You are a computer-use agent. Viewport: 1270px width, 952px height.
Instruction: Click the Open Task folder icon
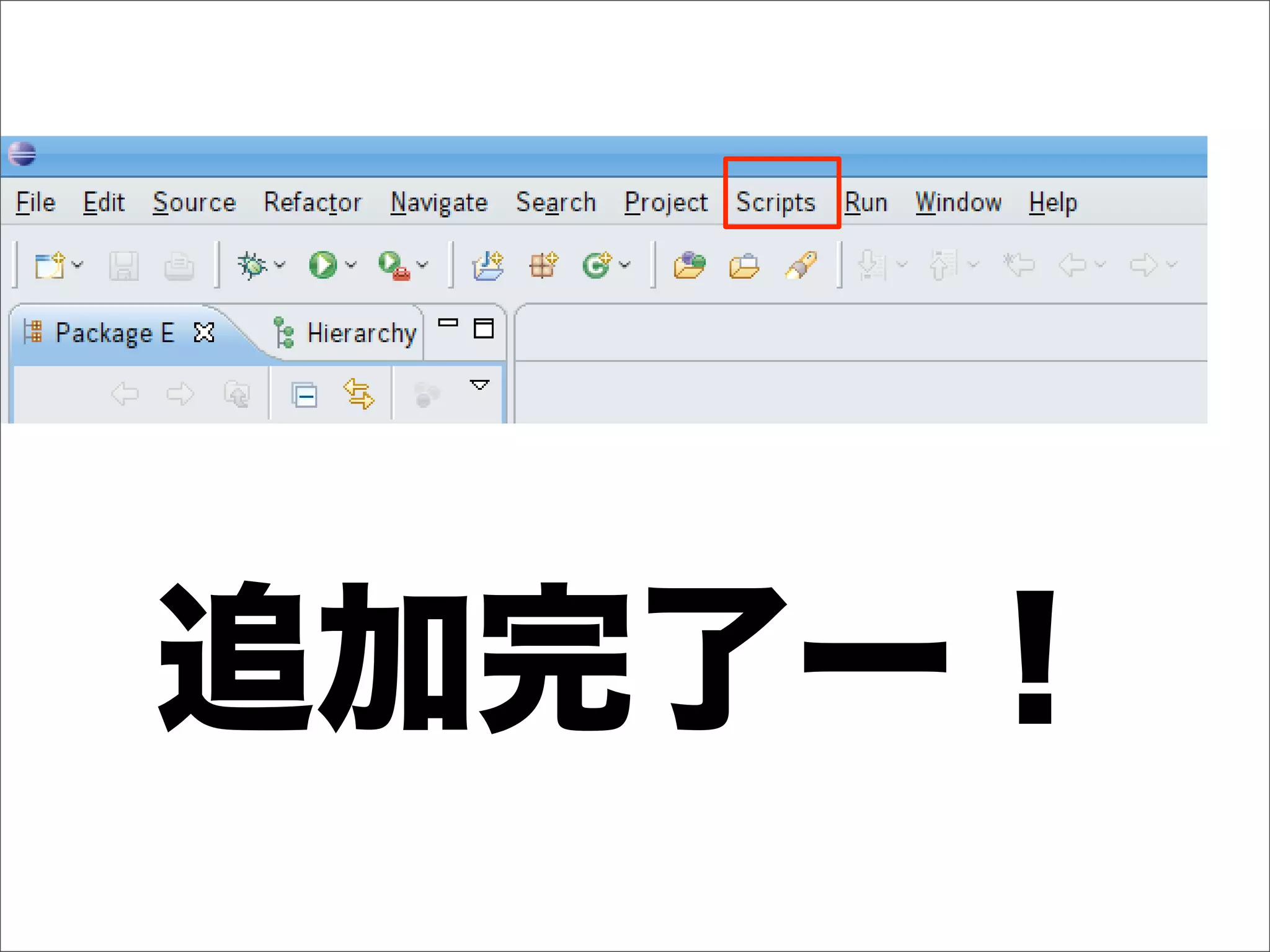point(744,265)
